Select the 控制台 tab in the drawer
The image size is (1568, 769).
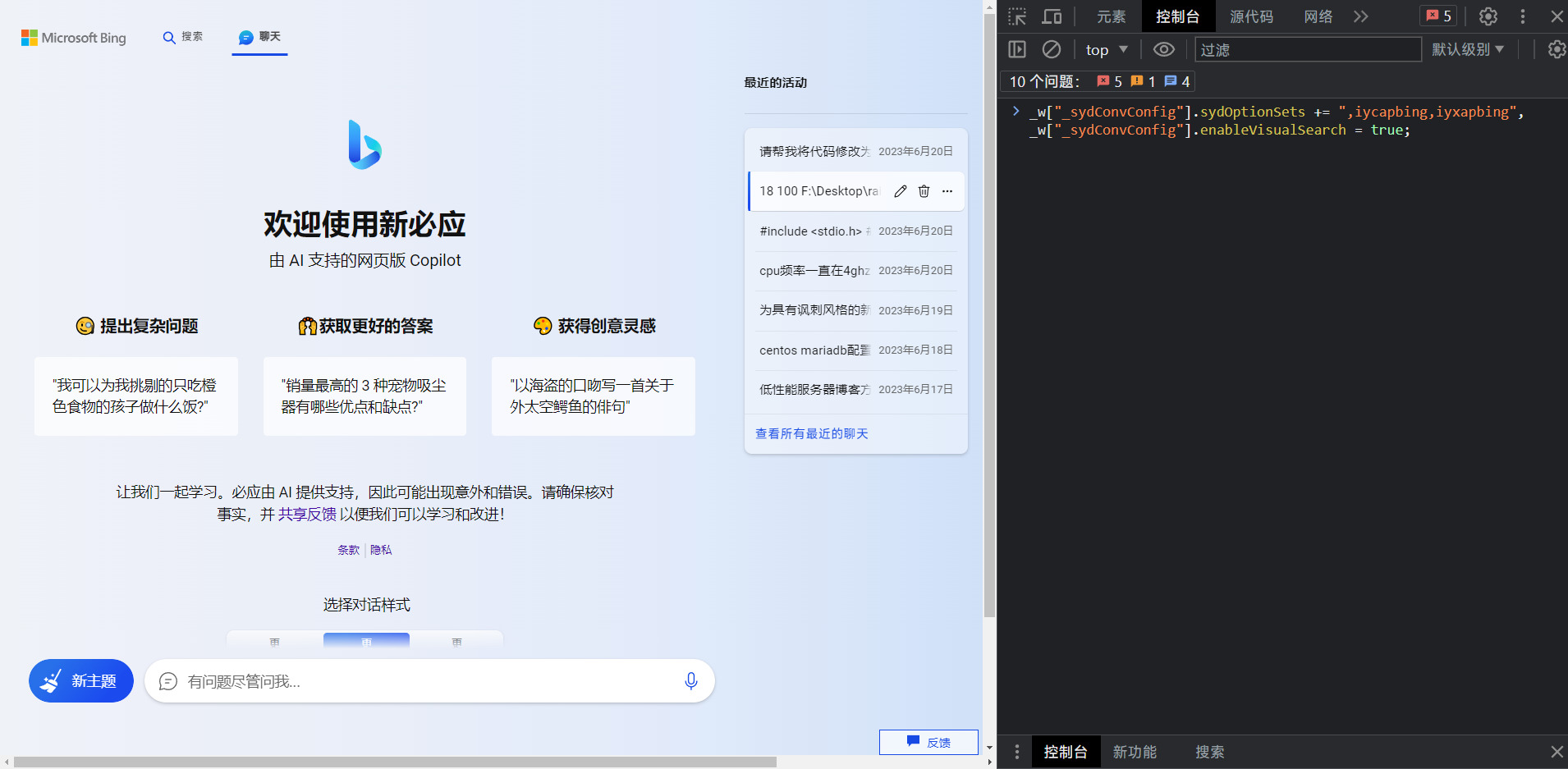click(x=1066, y=752)
